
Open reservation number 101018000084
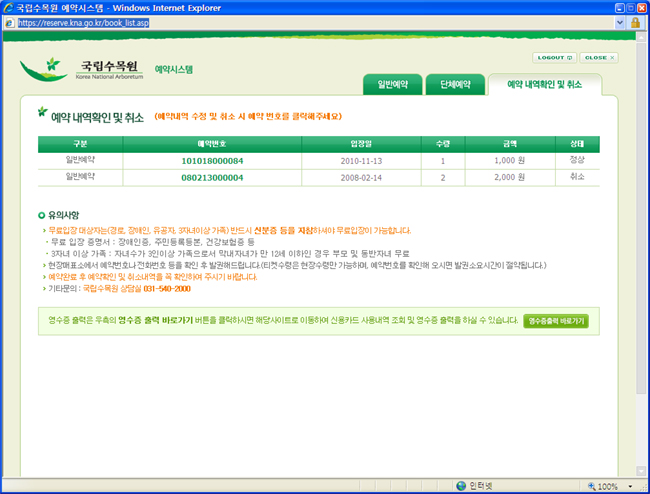click(x=212, y=161)
